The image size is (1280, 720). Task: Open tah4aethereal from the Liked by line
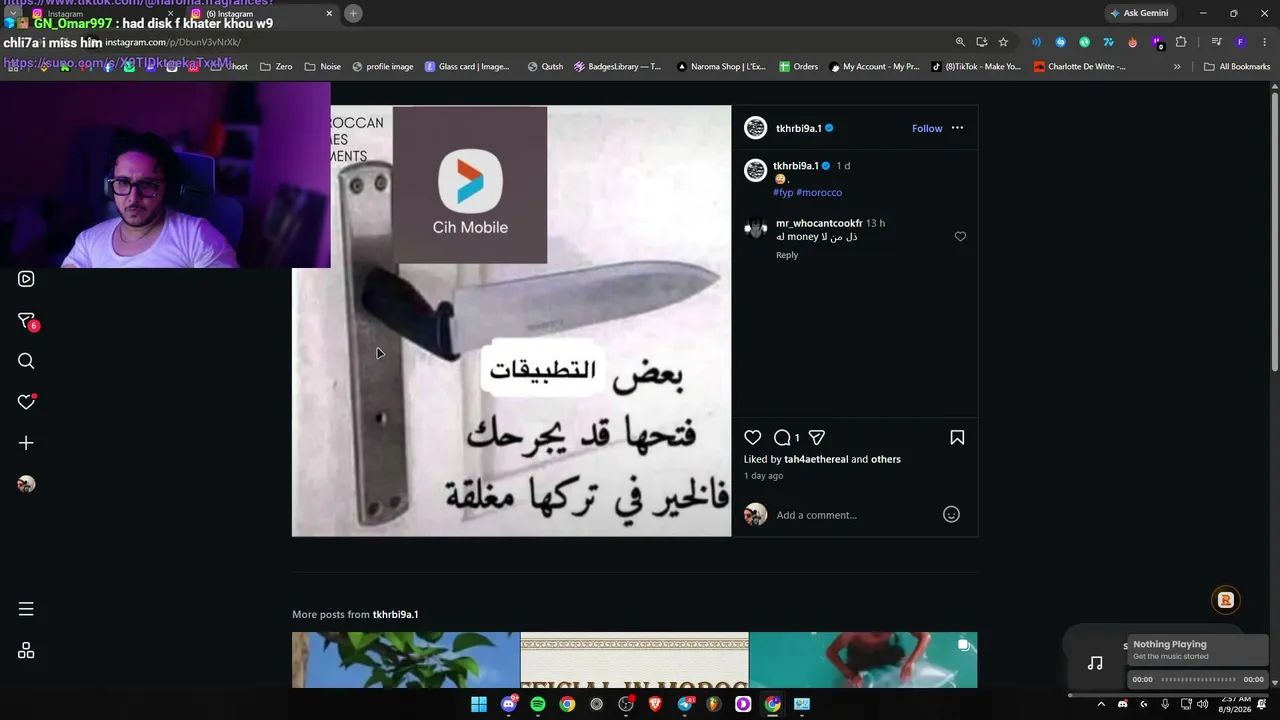coord(816,459)
